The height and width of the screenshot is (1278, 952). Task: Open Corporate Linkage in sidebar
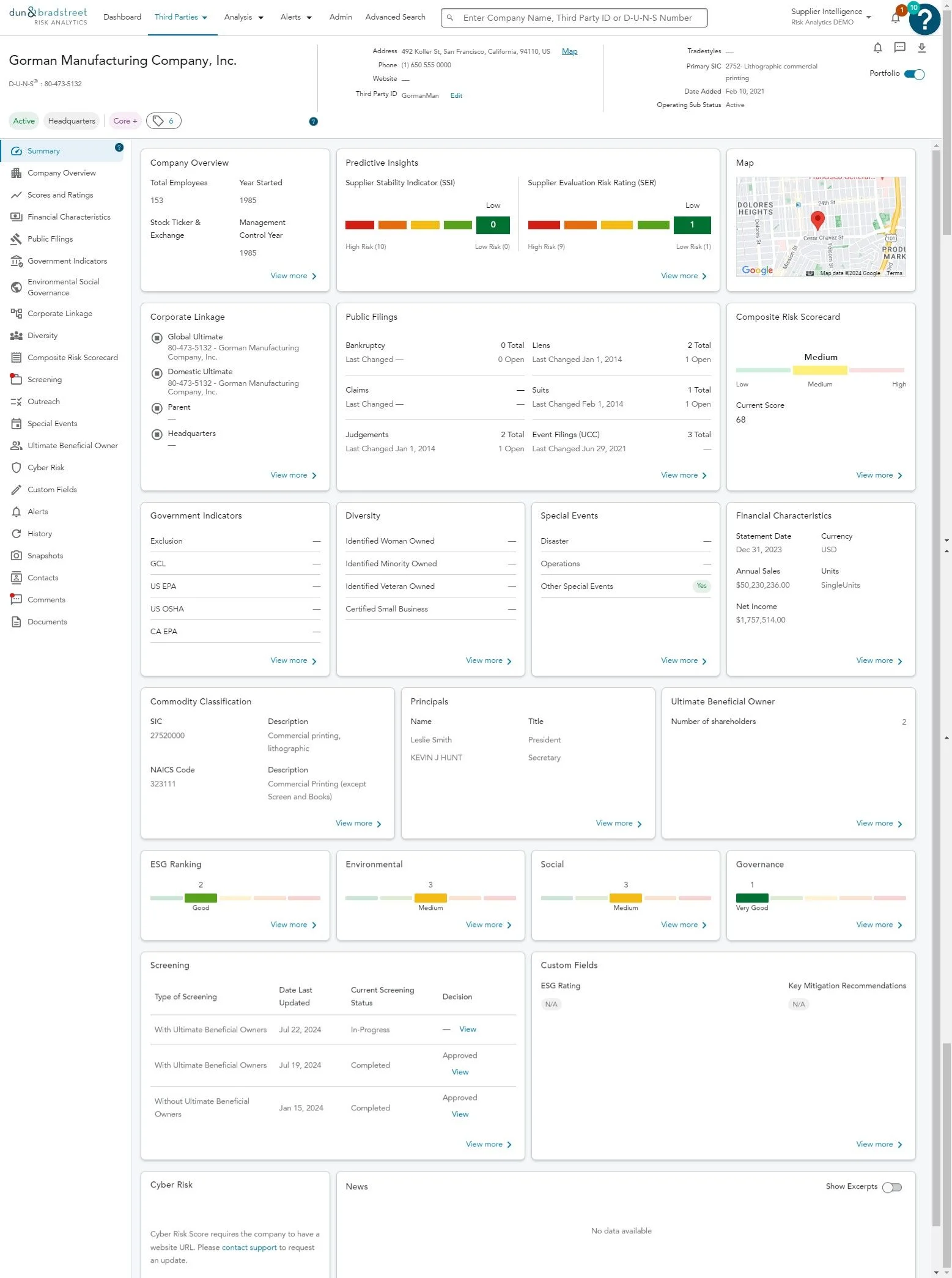[62, 314]
